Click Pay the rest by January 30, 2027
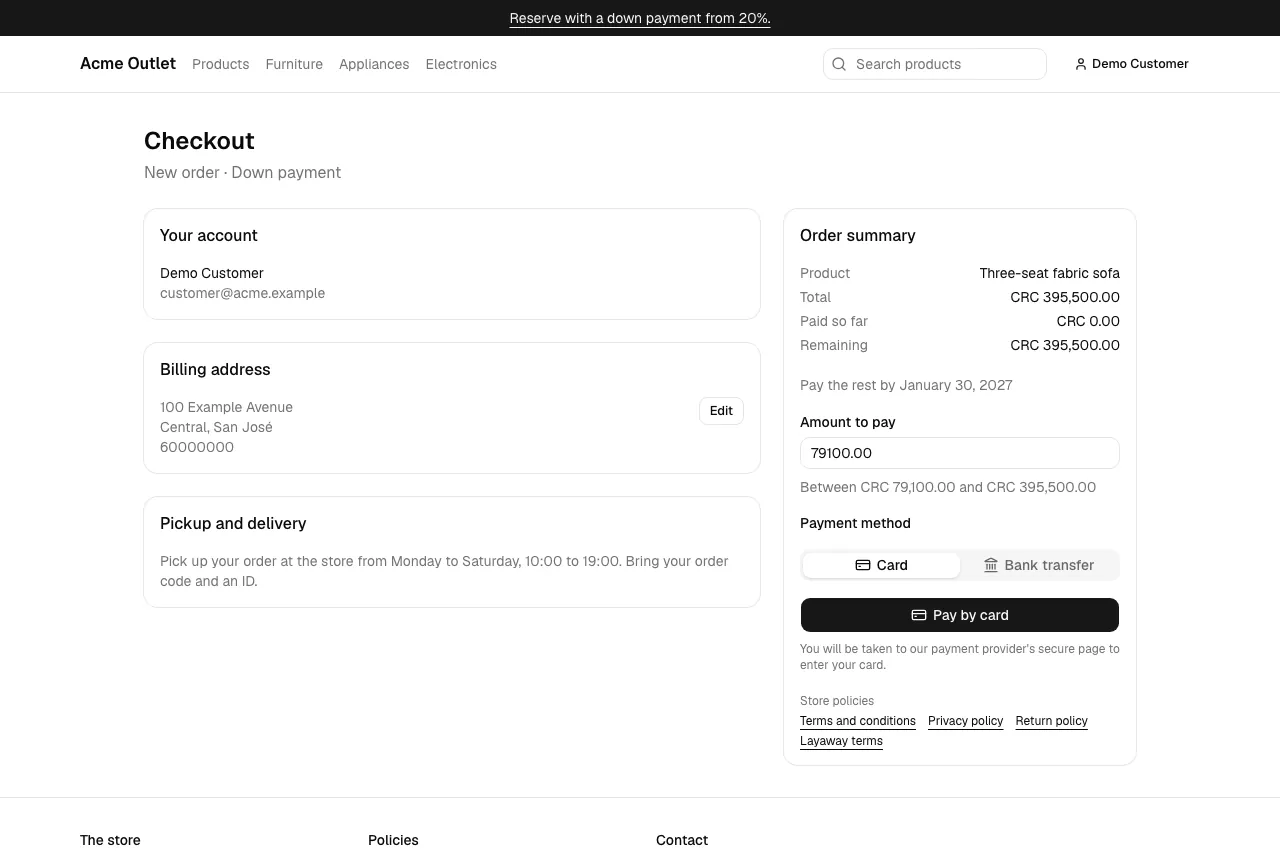Viewport: 1280px width, 860px height. [x=906, y=385]
